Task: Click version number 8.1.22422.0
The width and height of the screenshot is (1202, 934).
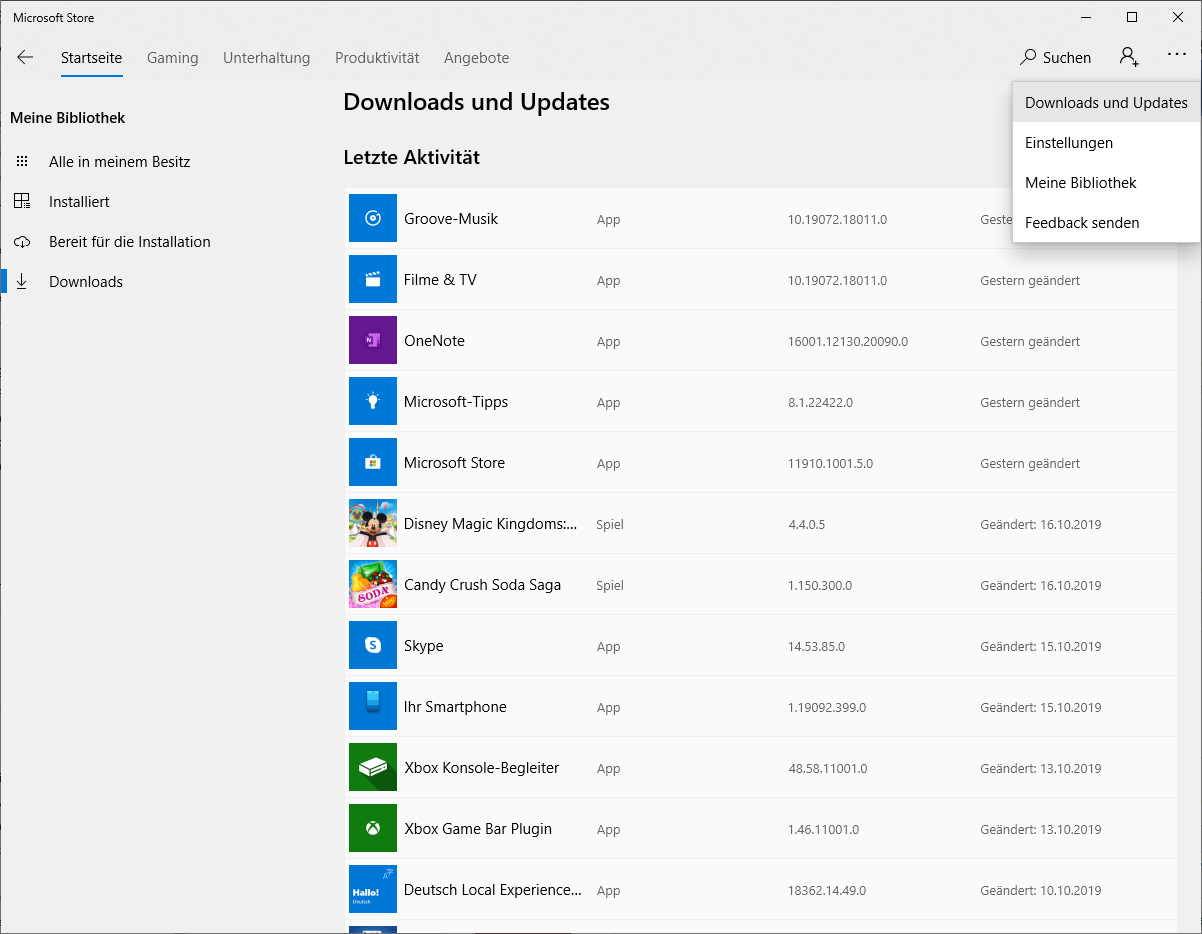Action: 820,402
